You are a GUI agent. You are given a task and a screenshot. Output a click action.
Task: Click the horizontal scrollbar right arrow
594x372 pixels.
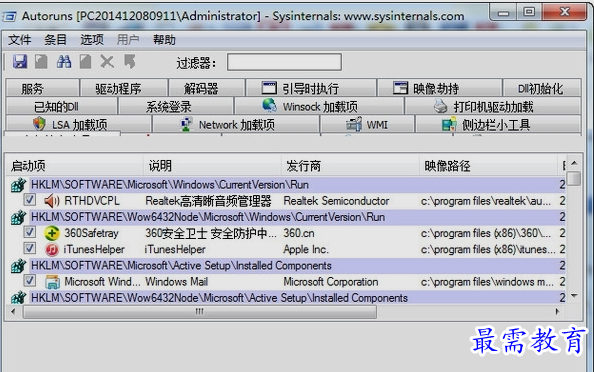[x=557, y=312]
